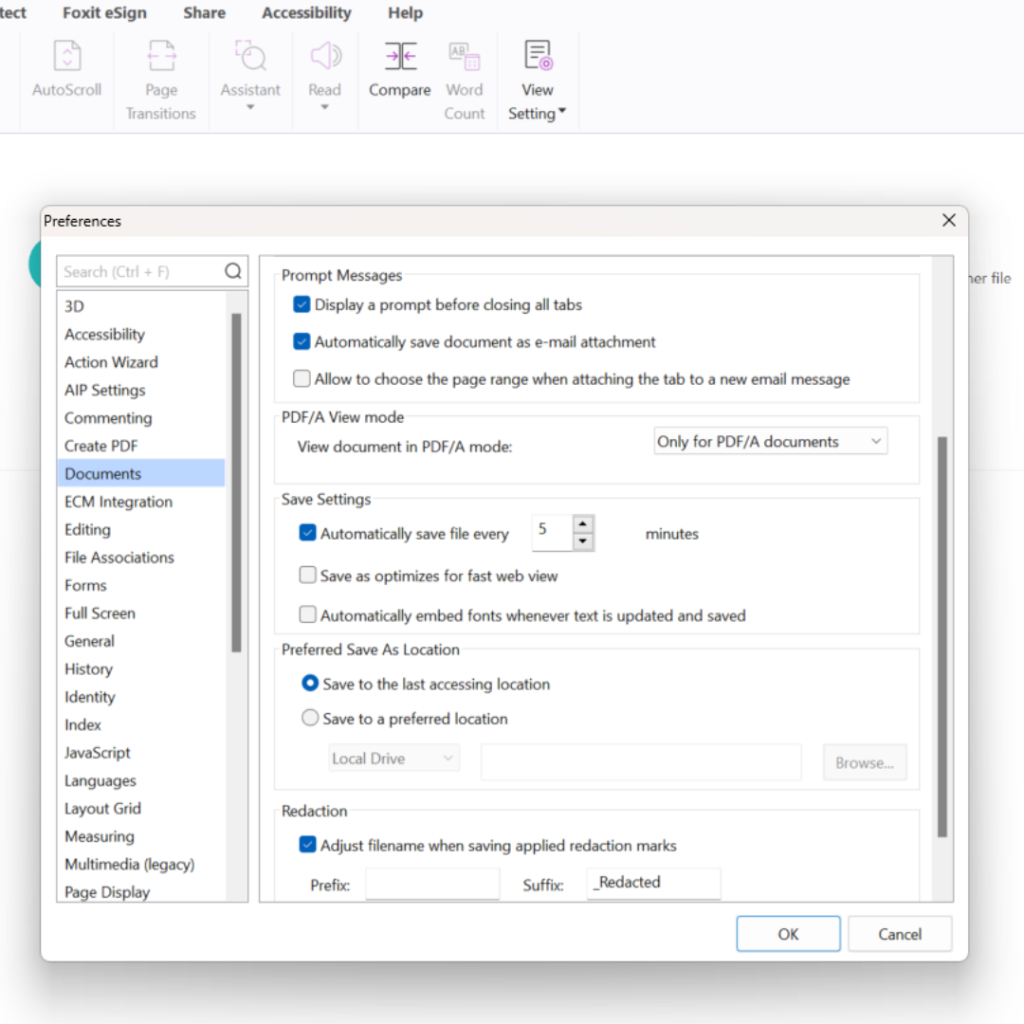Click the Cancel button
The image size is (1024, 1024).
pyautogui.click(x=899, y=933)
